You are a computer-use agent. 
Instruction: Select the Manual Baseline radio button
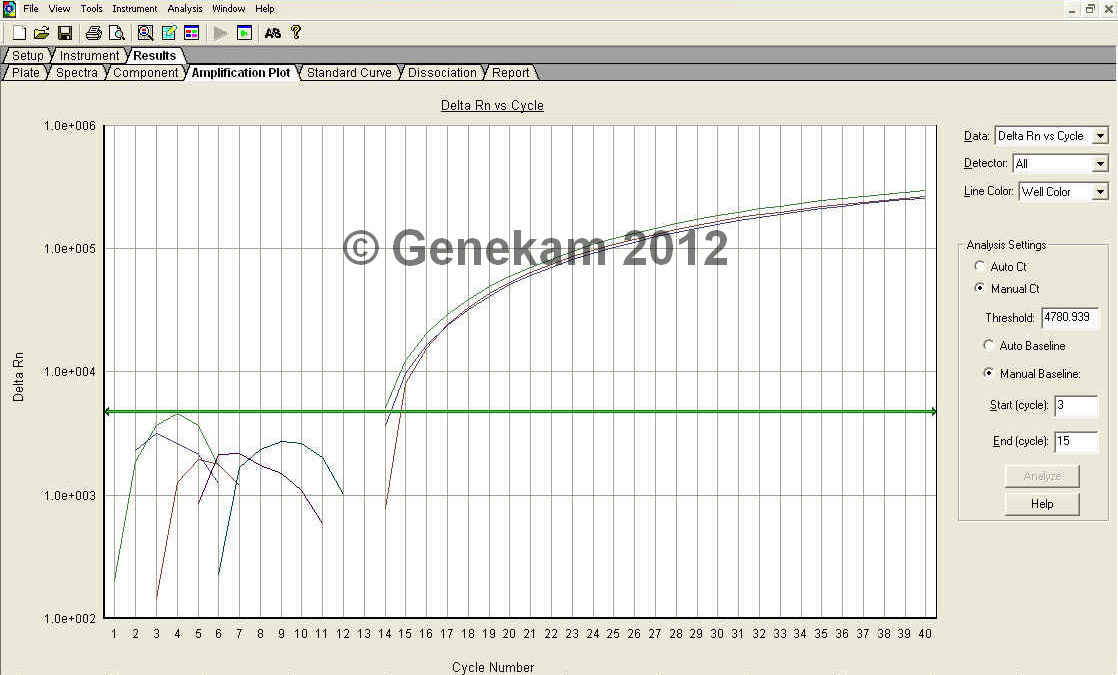pos(988,373)
